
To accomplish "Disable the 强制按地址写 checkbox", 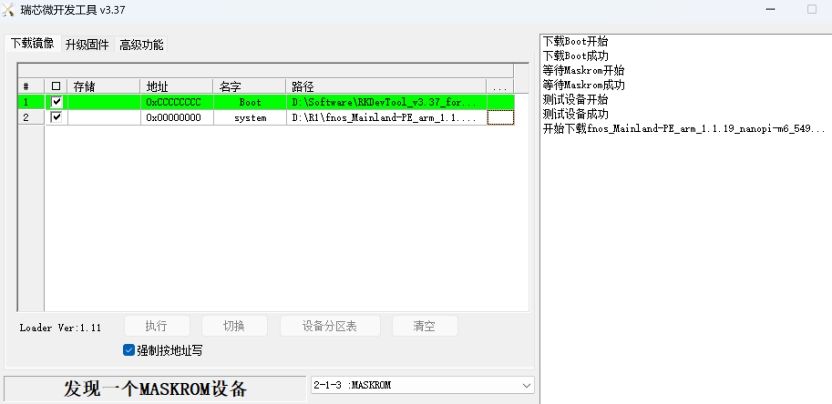I will (x=129, y=351).
